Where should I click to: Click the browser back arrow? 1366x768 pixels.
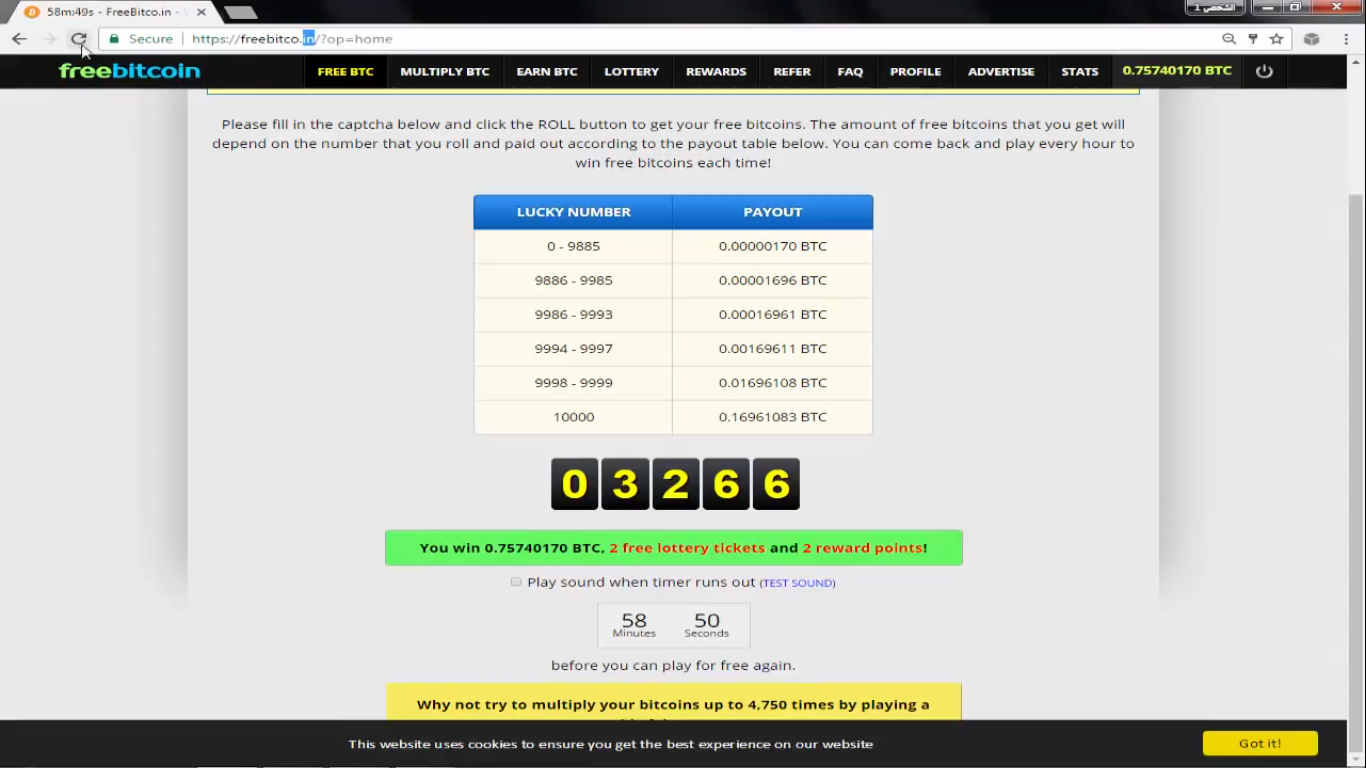click(x=19, y=39)
